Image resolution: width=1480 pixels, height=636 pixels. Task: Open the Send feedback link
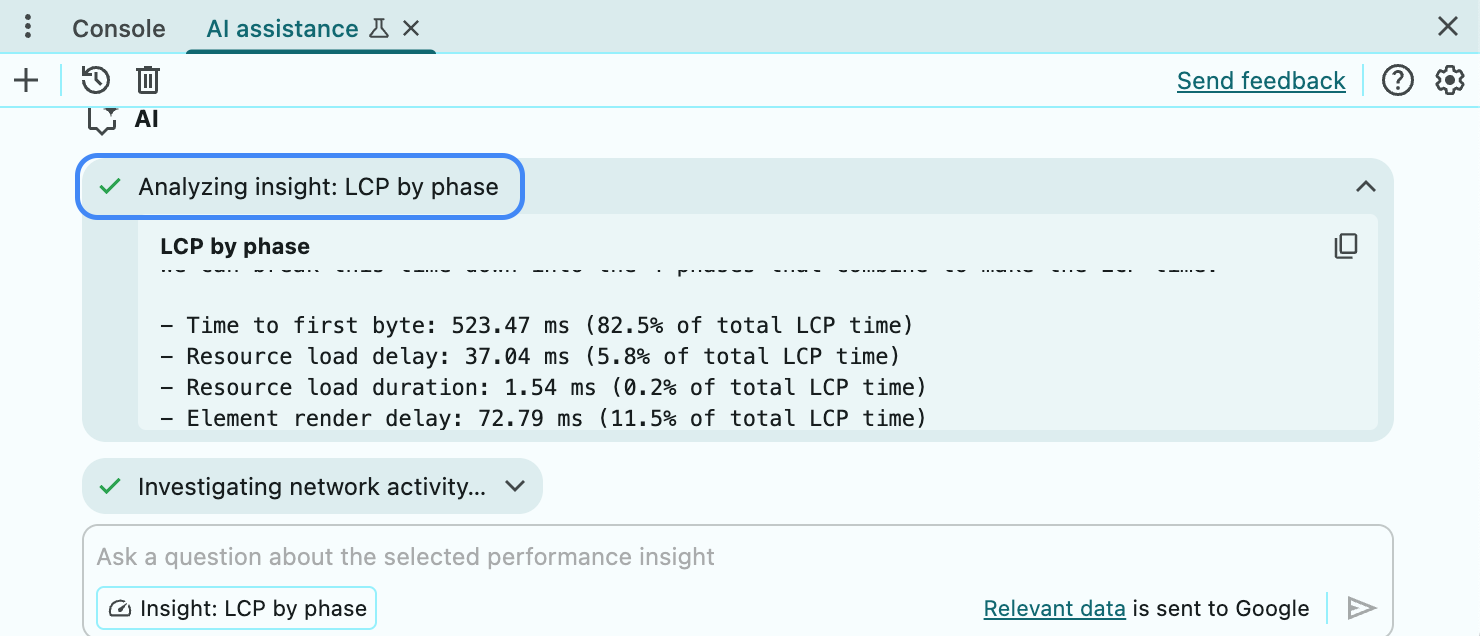[x=1261, y=80]
